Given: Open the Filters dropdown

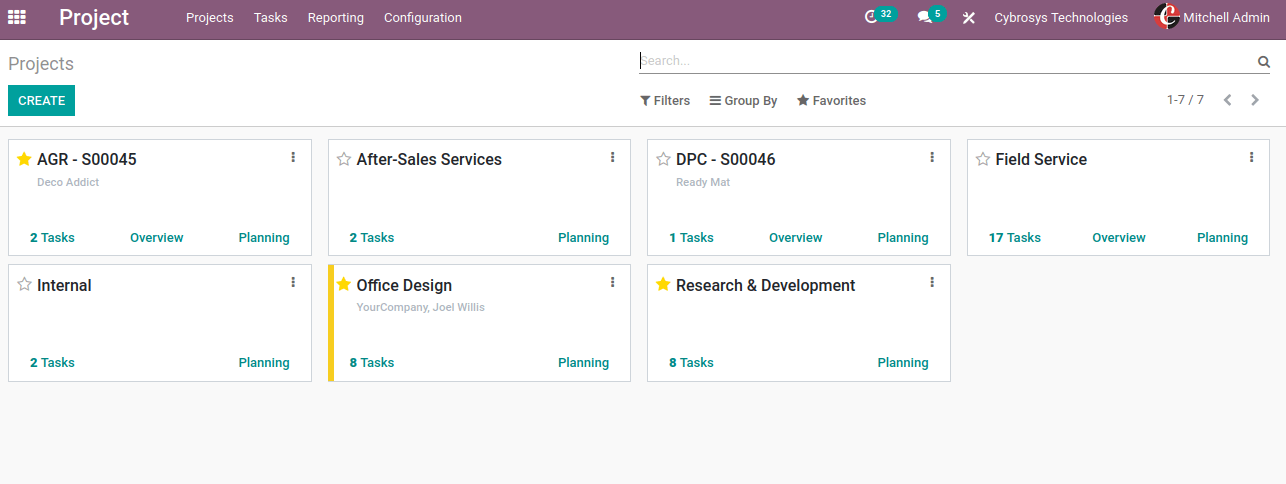Looking at the screenshot, I should [x=665, y=101].
